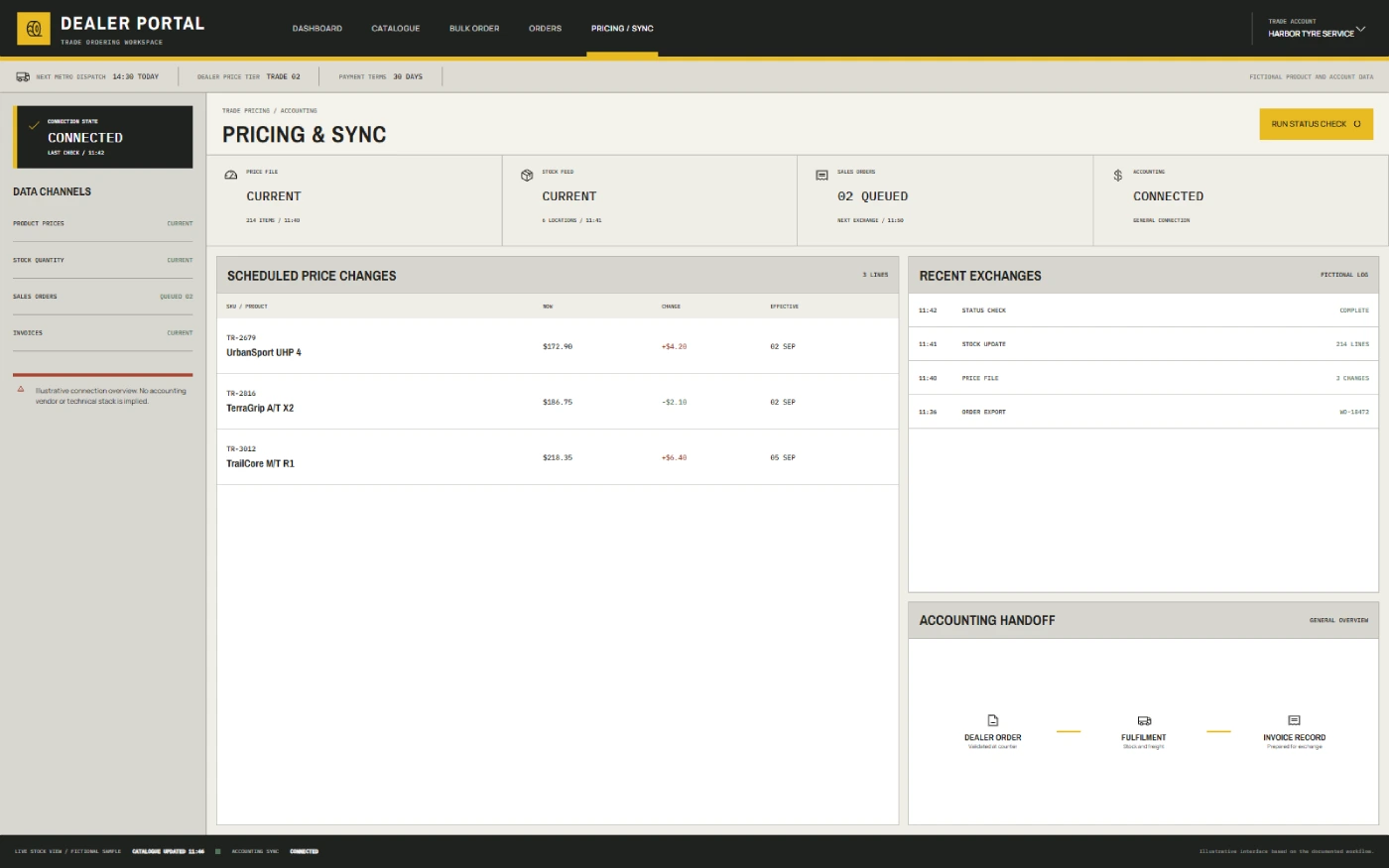1389x868 pixels.
Task: Open the TR-3012 TrailCore M/T R1 row
Action: point(558,457)
